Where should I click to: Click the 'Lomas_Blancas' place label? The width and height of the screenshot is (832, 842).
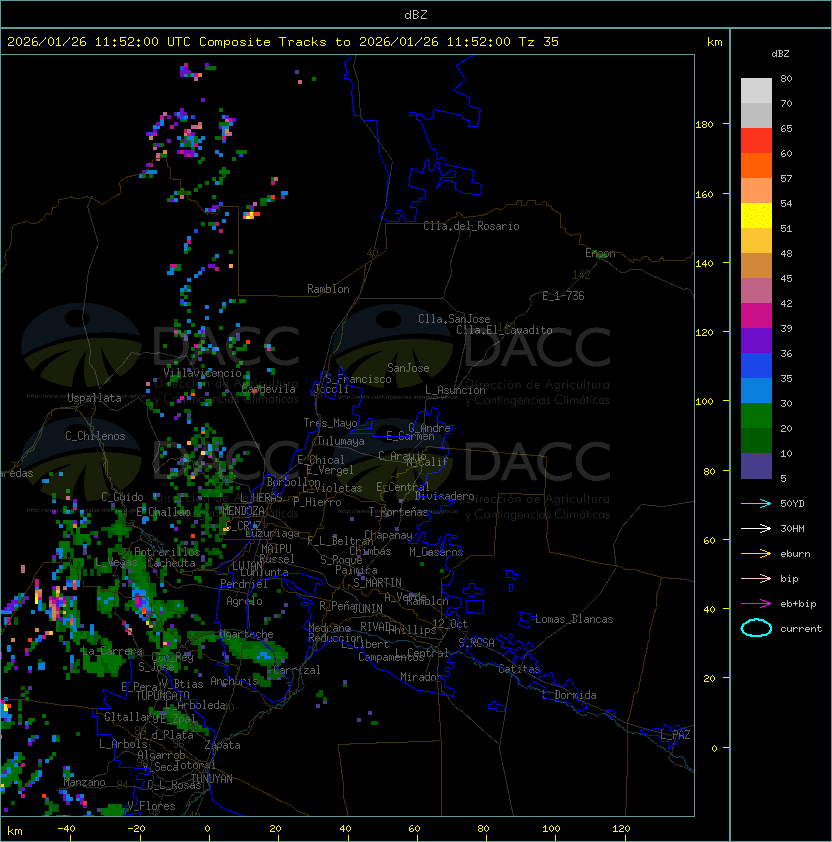(x=574, y=619)
